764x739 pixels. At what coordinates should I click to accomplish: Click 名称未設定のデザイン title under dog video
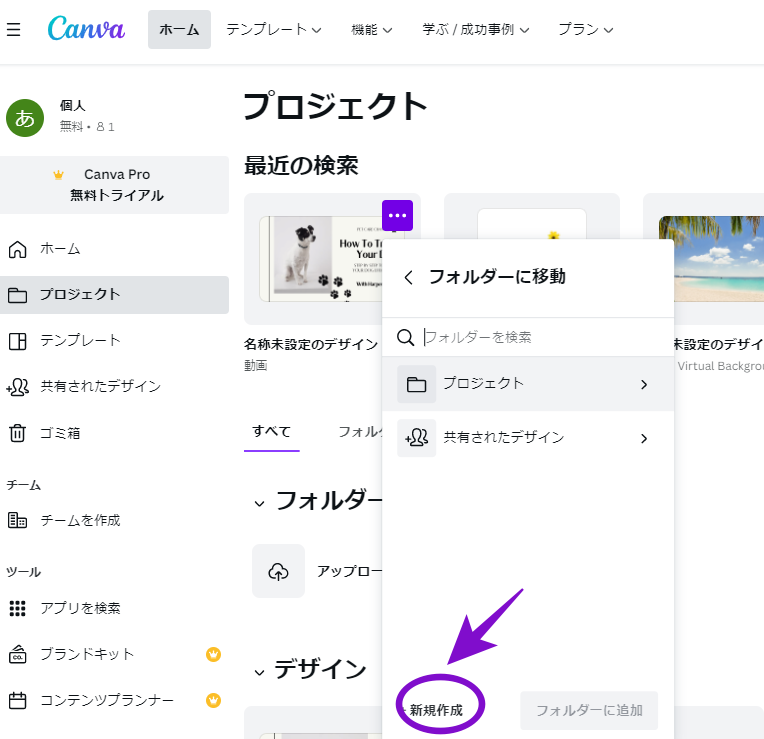coord(311,344)
